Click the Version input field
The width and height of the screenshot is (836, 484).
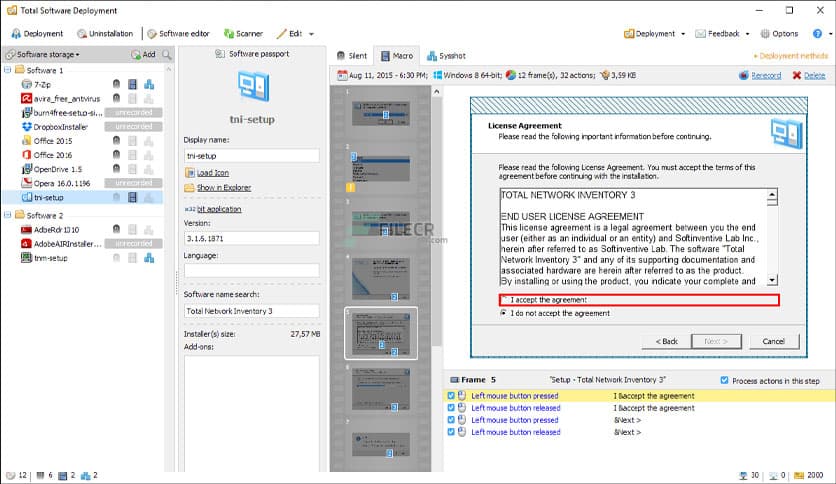coord(252,238)
